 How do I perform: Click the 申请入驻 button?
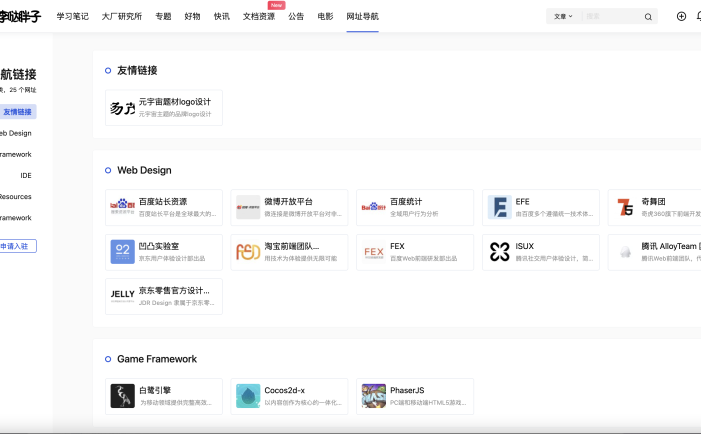[x=18, y=246]
